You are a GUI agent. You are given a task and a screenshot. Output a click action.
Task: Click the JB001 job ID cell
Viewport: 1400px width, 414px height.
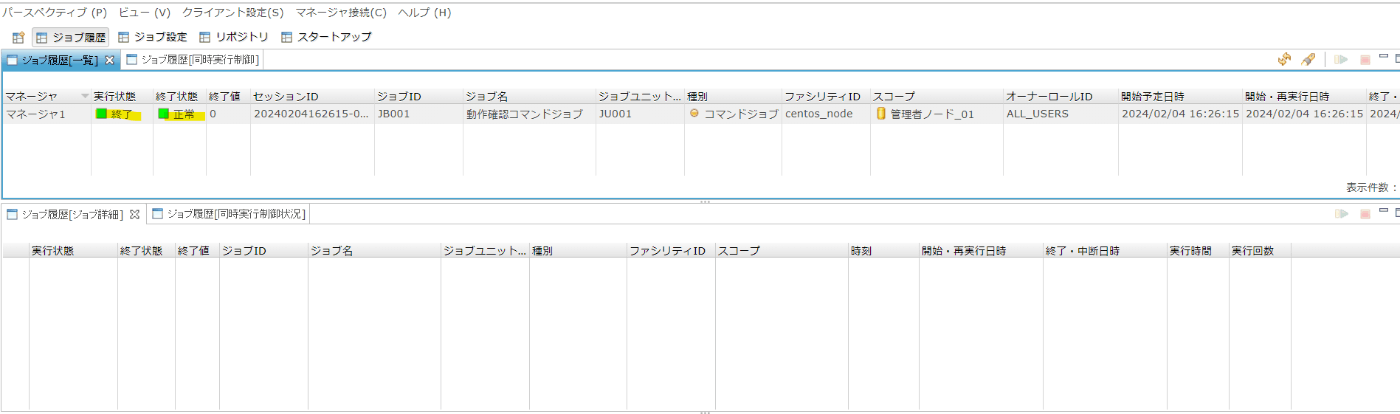click(418, 114)
